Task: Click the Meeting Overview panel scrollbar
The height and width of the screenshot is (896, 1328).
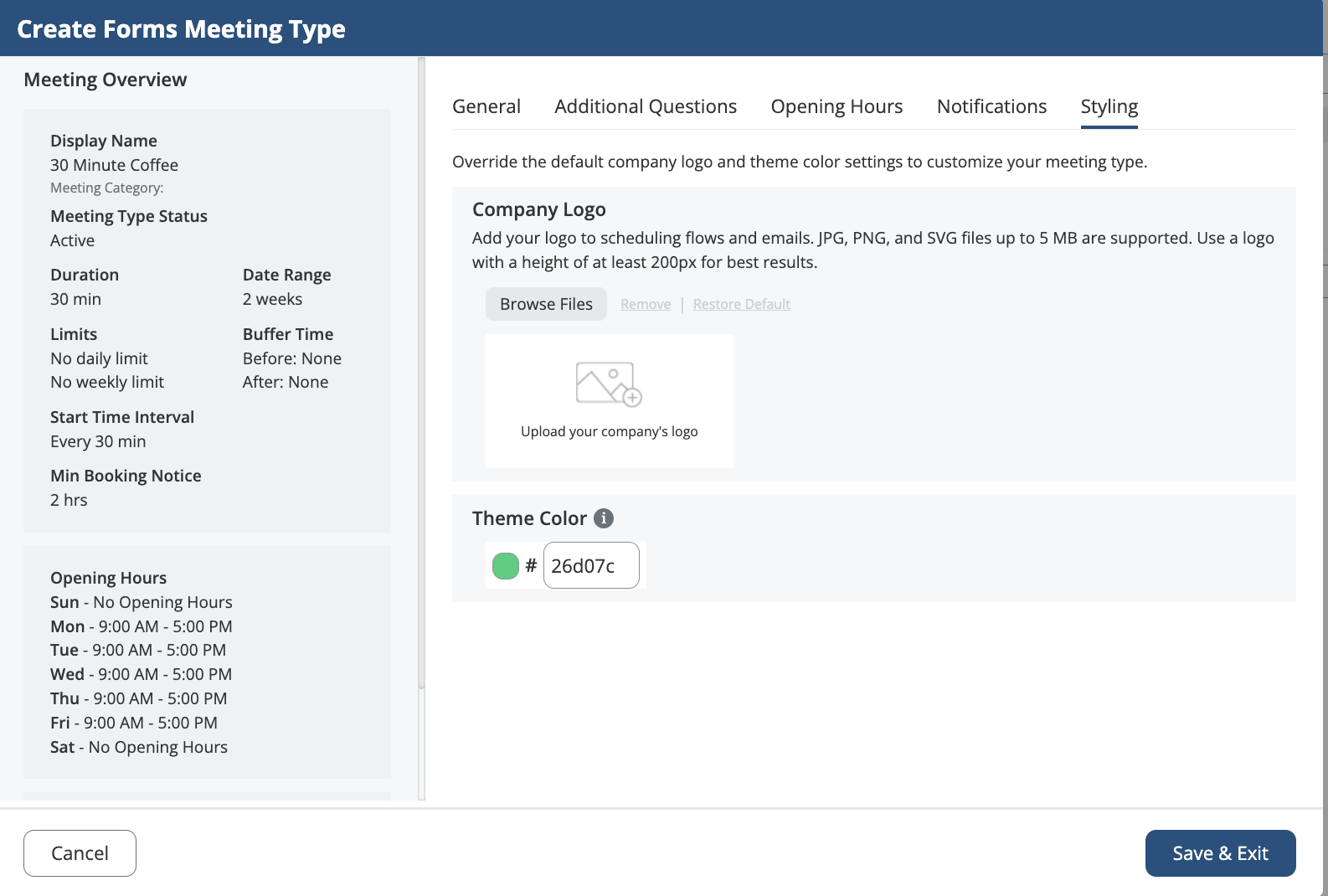Action: pyautogui.click(x=421, y=377)
